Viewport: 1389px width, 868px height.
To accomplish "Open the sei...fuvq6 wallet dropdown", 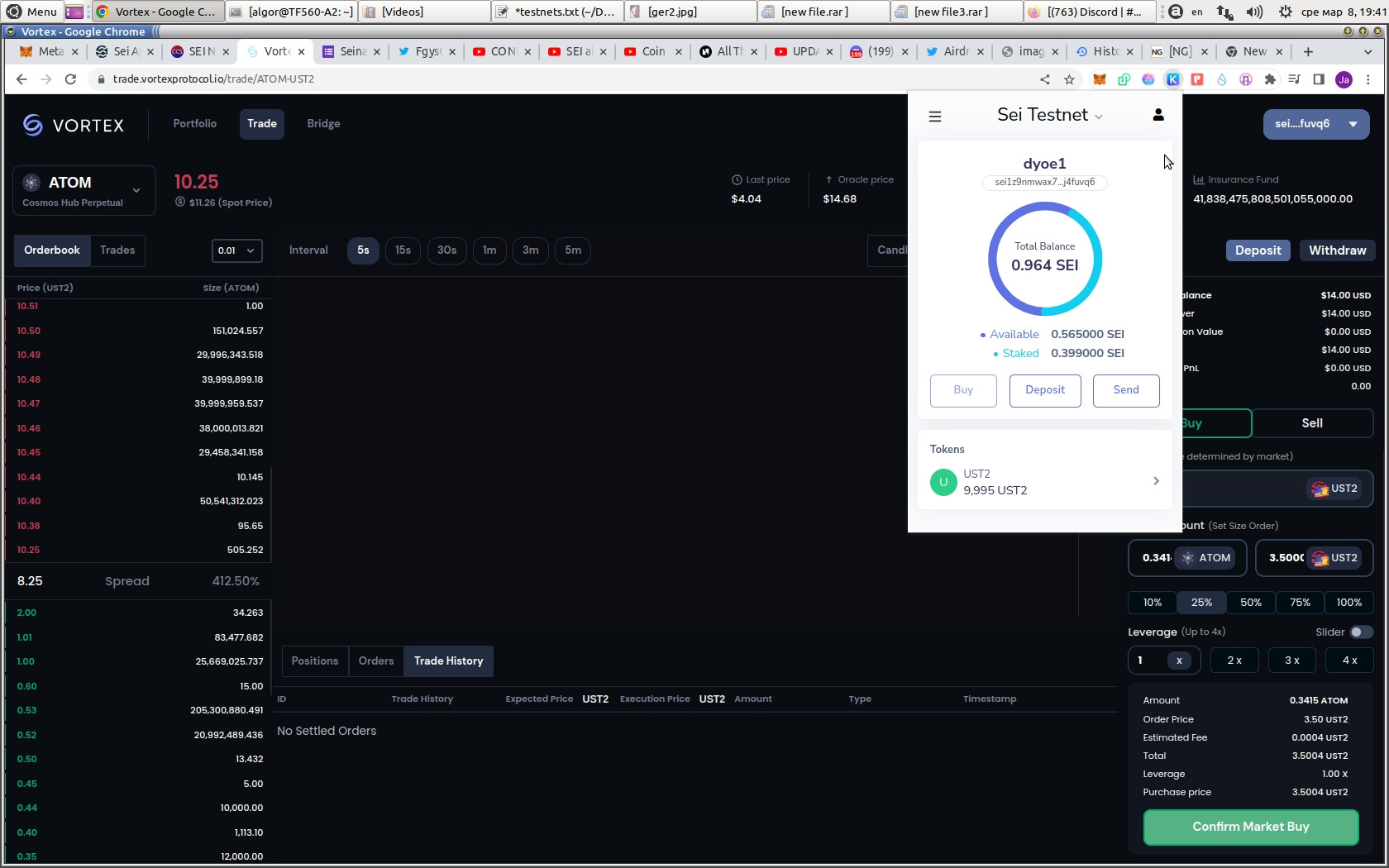I will click(x=1316, y=124).
